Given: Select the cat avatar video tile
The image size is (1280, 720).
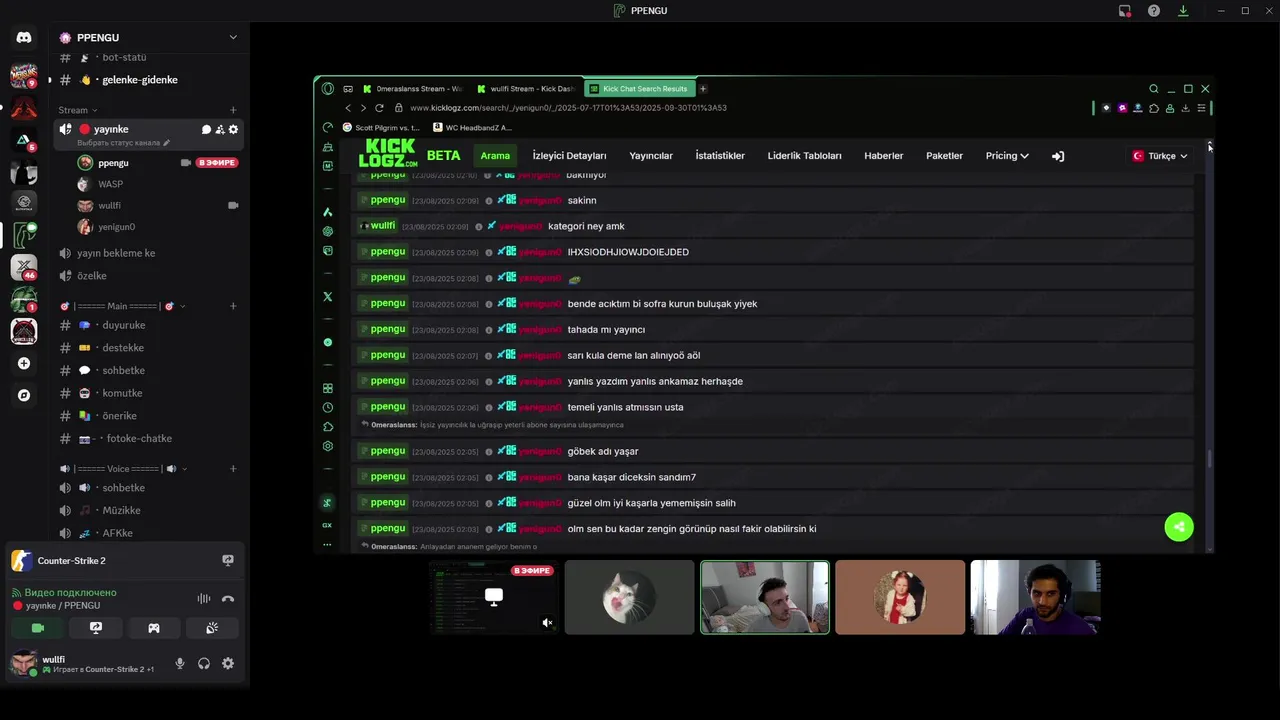Looking at the screenshot, I should point(629,597).
